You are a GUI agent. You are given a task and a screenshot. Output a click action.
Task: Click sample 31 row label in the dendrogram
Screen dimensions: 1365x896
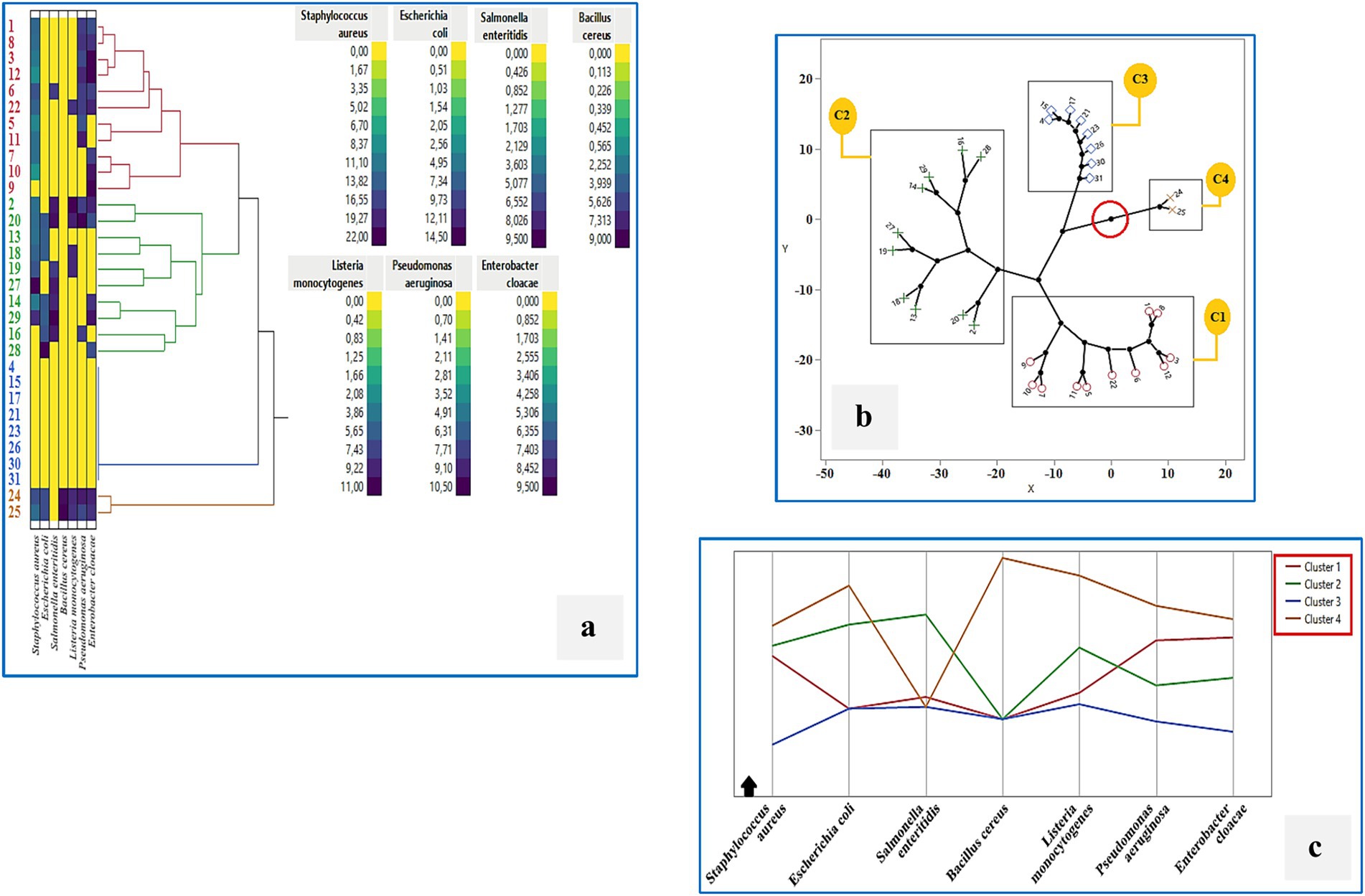tap(14, 479)
